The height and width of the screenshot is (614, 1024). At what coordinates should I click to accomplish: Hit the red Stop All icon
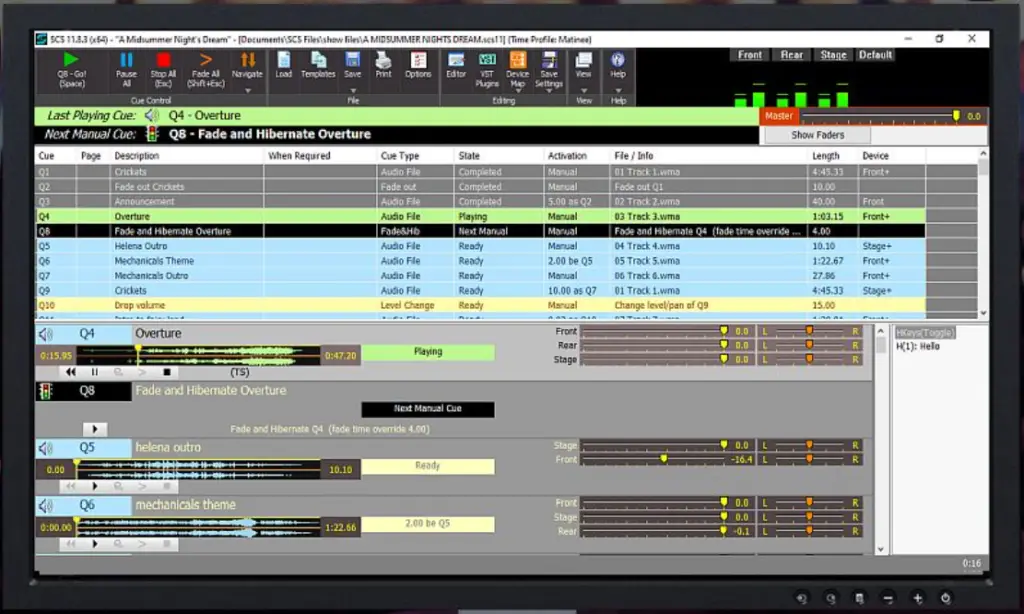point(163,61)
